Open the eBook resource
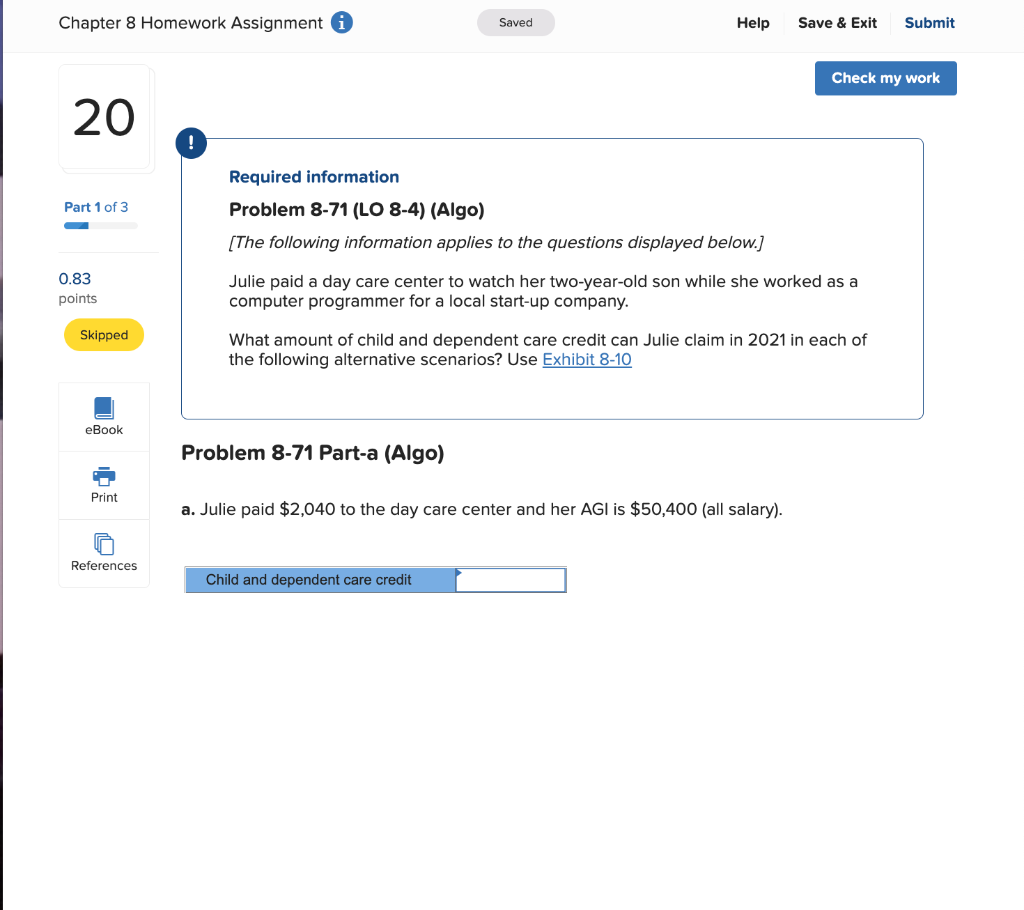Viewport: 1024px width, 910px height. point(103,408)
